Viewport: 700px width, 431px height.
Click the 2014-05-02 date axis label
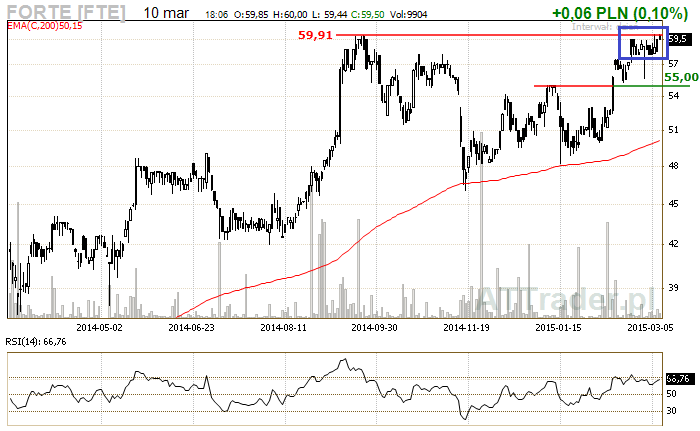coord(100,327)
